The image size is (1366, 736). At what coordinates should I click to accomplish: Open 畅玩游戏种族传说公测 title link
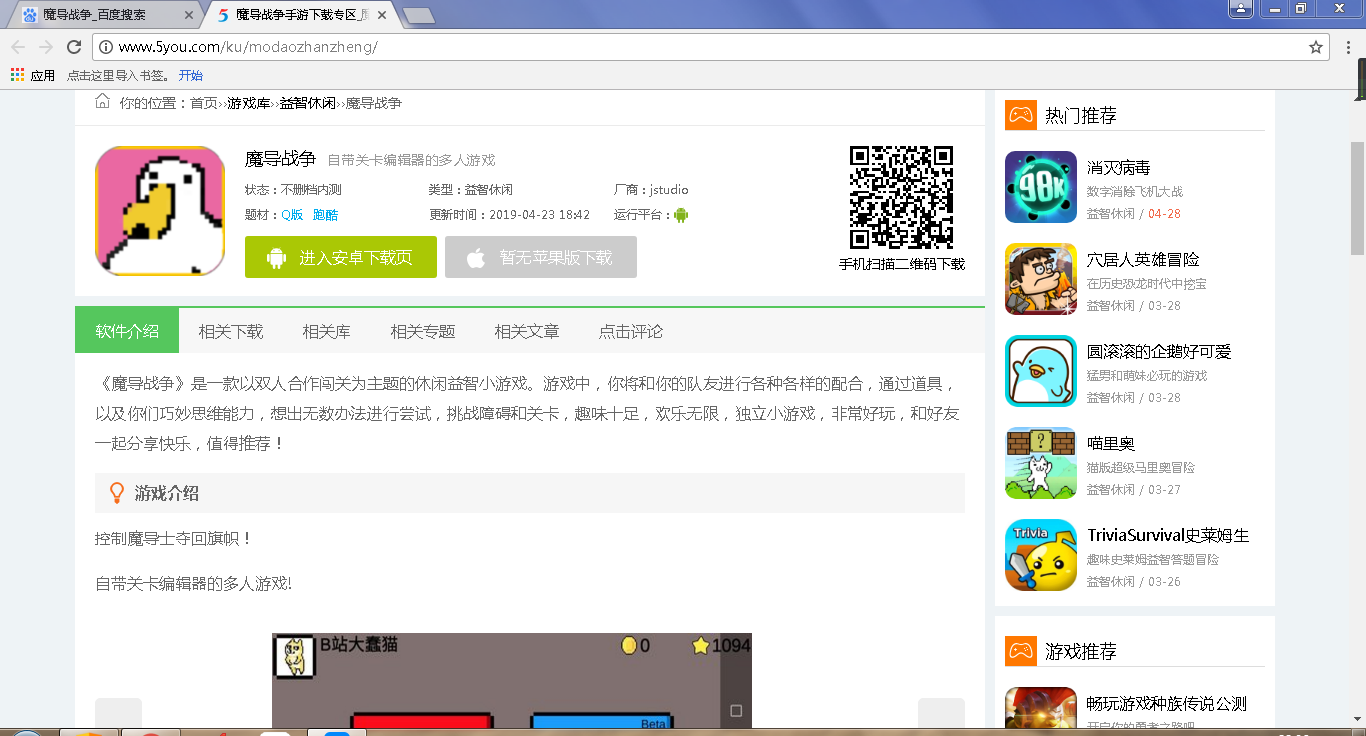1167,703
